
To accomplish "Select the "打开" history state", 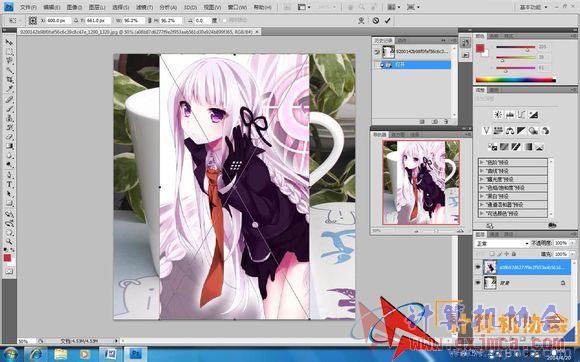I will pyautogui.click(x=416, y=65).
